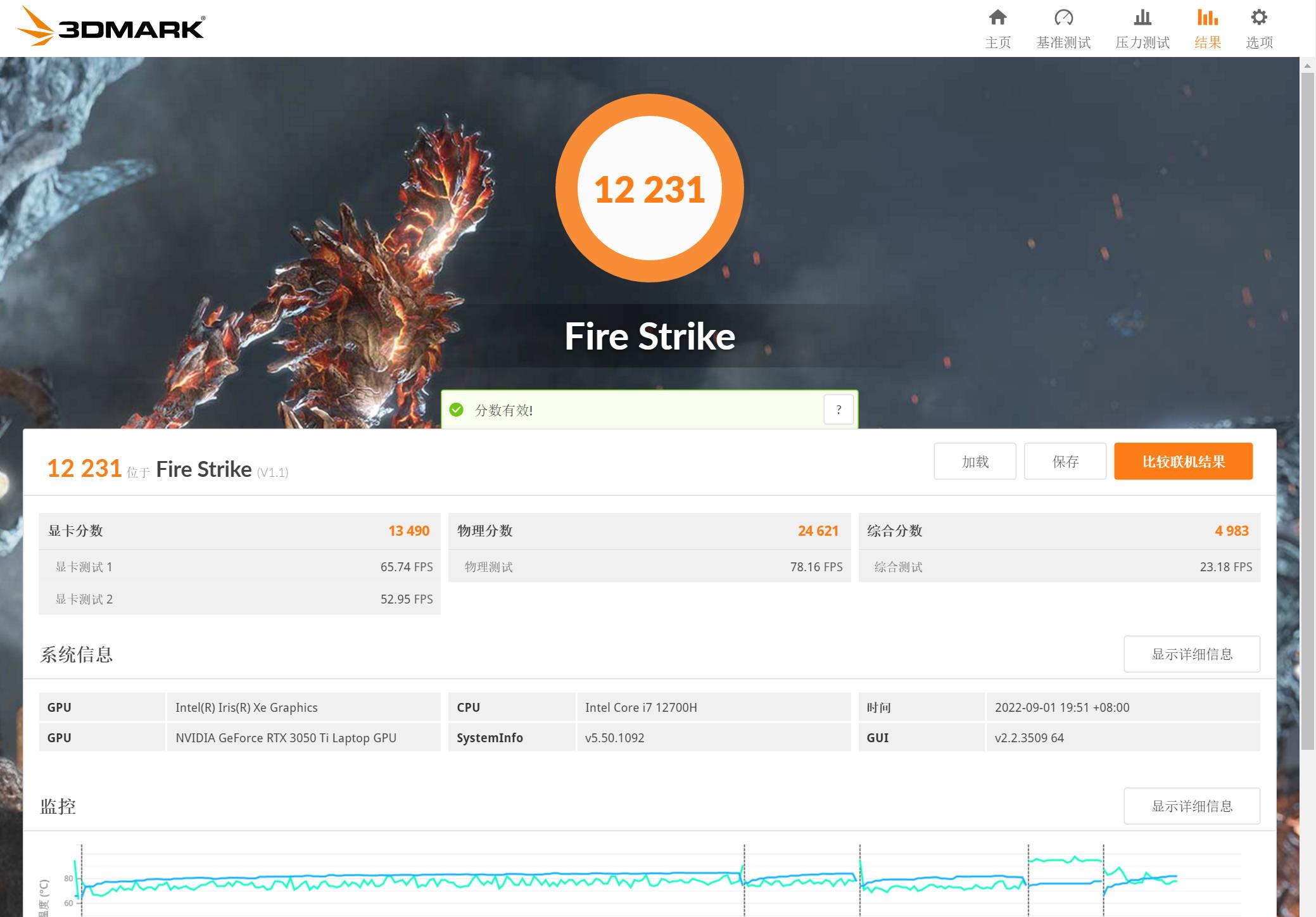Viewport: 1316px width, 917px height.
Task: Click 52.95 FPS graphics test 2 value
Action: click(x=407, y=599)
